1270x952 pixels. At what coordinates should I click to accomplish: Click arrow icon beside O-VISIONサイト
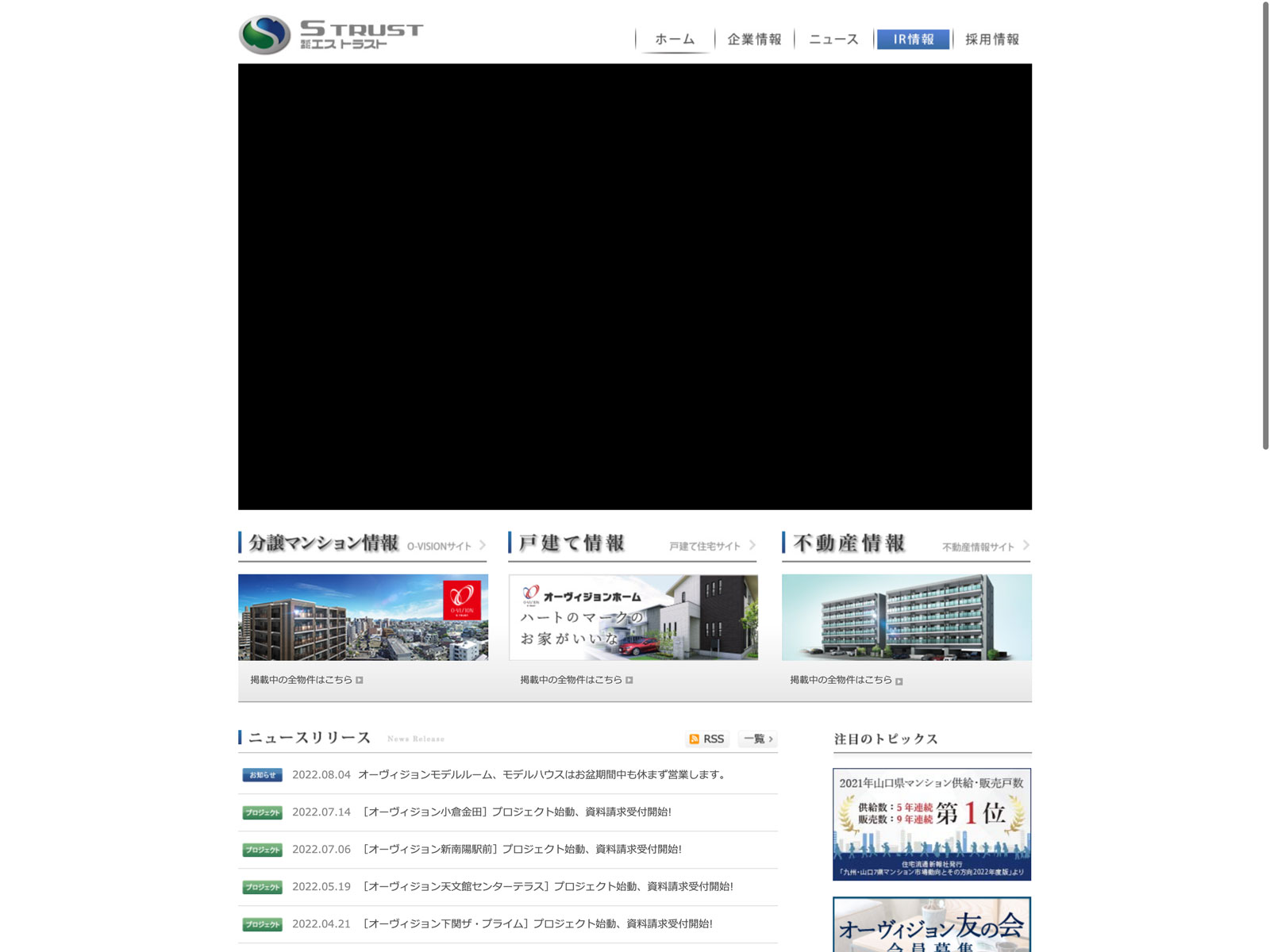482,545
